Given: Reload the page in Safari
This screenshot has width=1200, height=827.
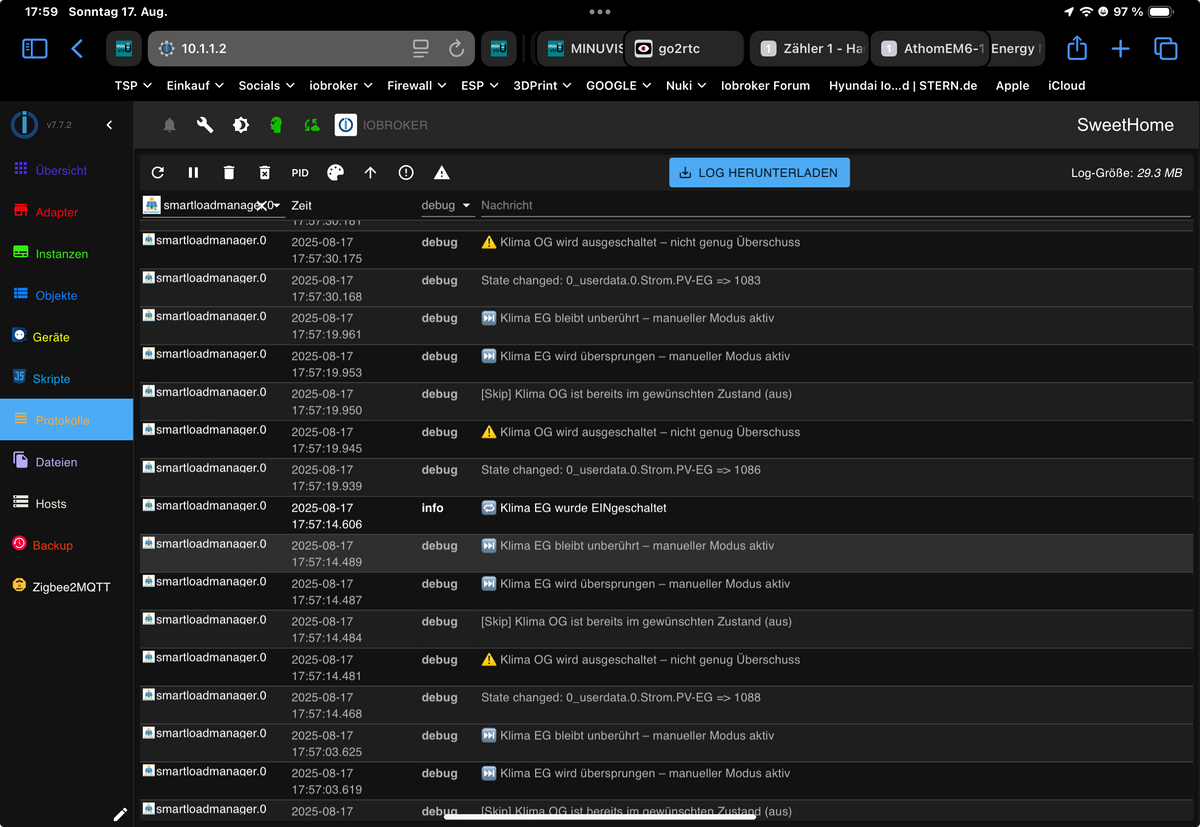Looking at the screenshot, I should [456, 48].
